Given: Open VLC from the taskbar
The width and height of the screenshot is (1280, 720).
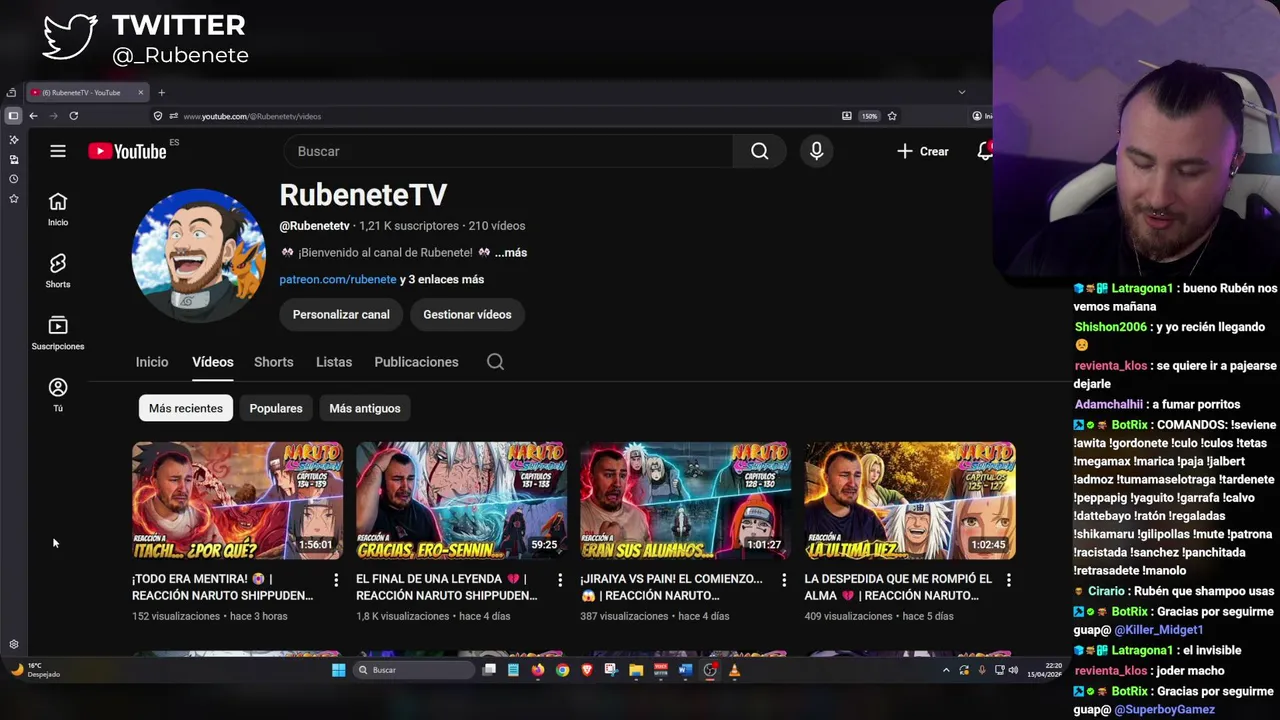Looking at the screenshot, I should 734,670.
